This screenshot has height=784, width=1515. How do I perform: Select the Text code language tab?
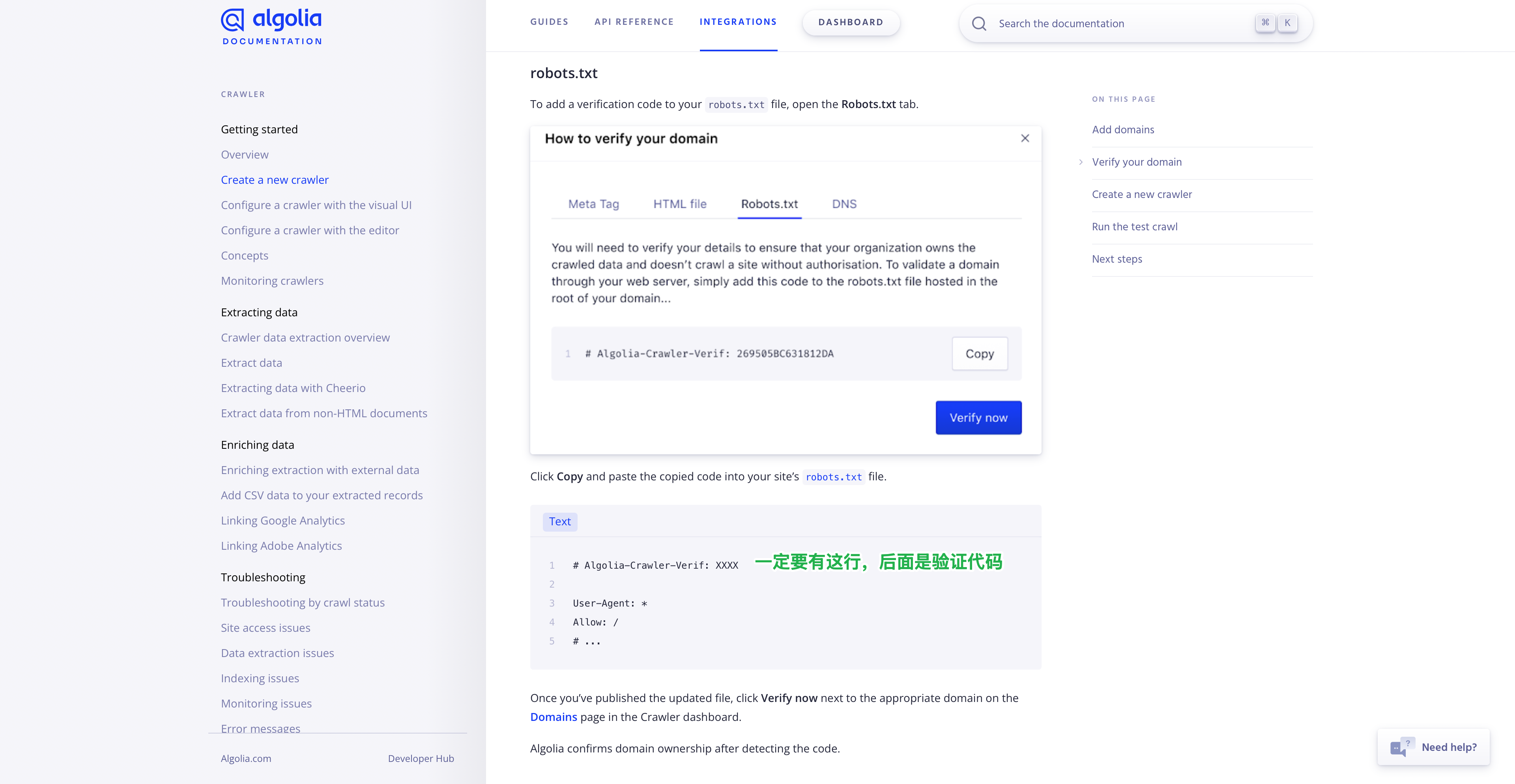[x=559, y=521]
